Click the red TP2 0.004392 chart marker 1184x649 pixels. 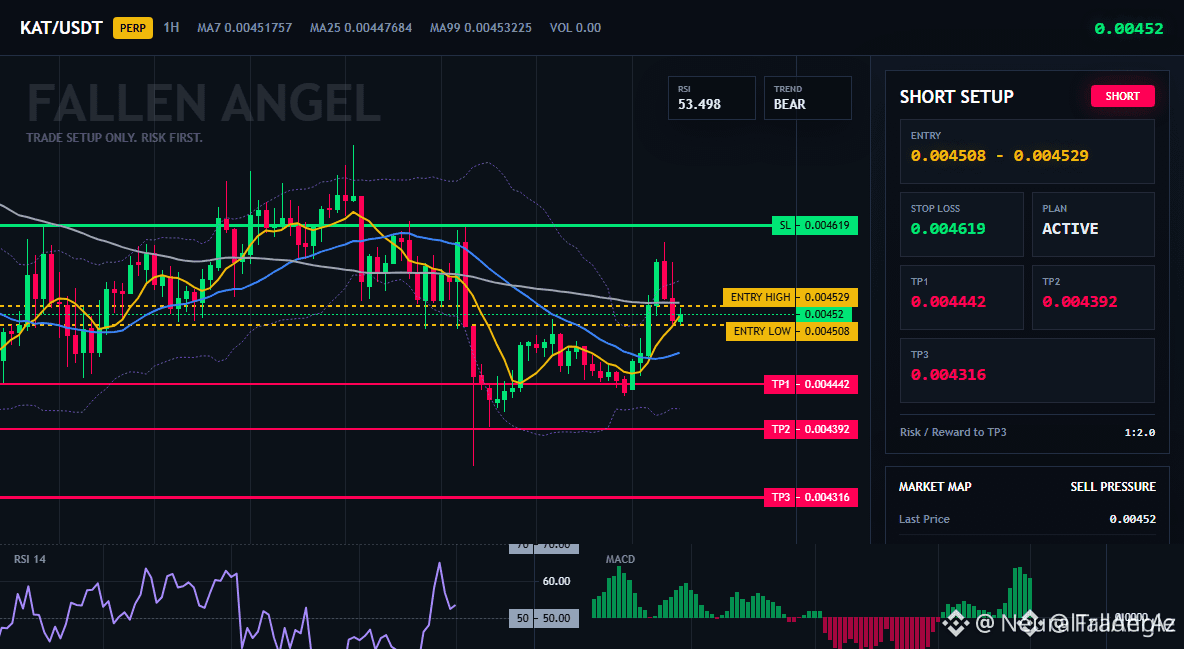coord(810,429)
